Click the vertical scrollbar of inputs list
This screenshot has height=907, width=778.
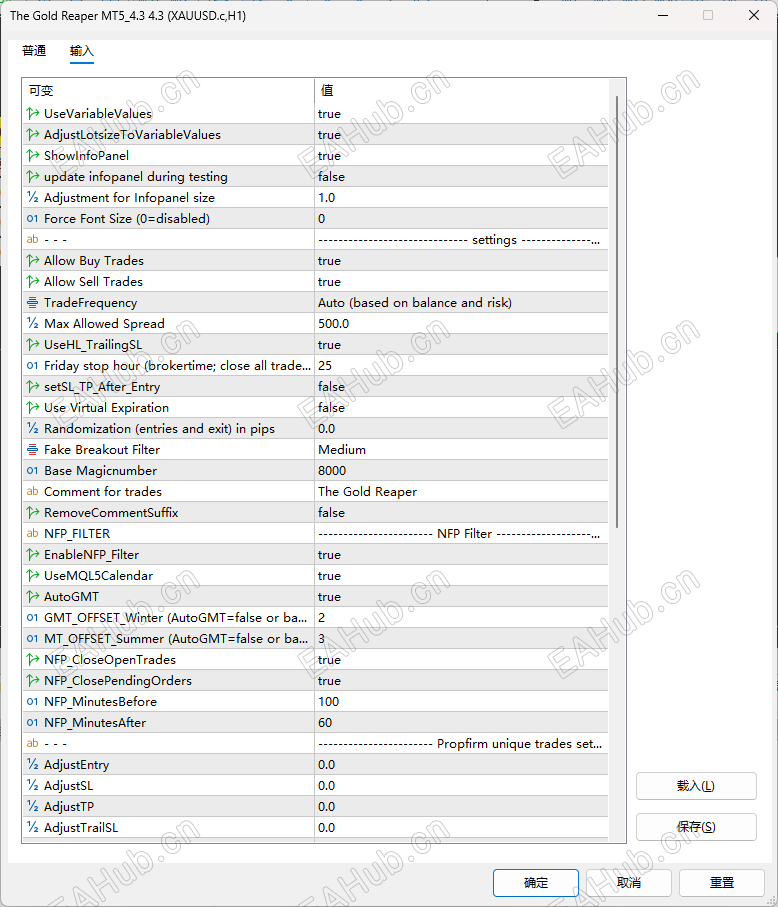pos(617,311)
